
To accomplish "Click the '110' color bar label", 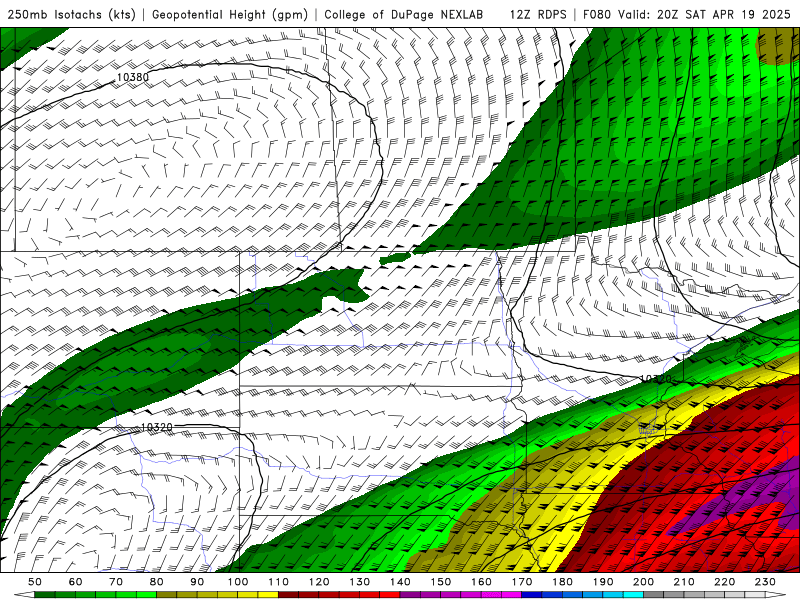I will click(278, 582).
